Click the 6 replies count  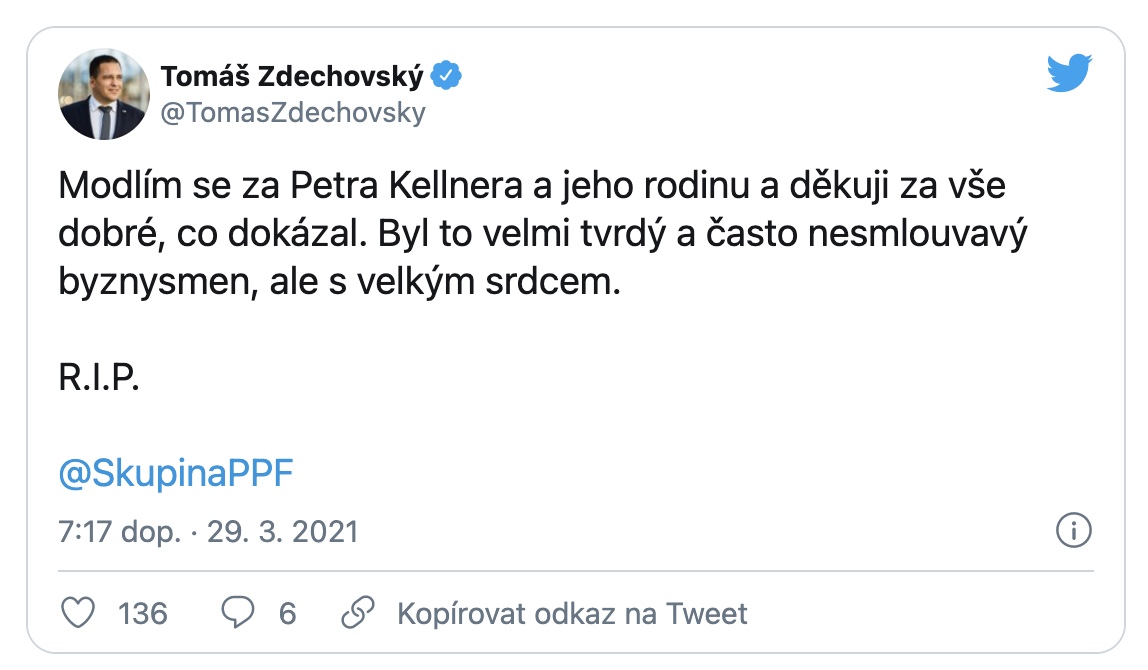(288, 612)
